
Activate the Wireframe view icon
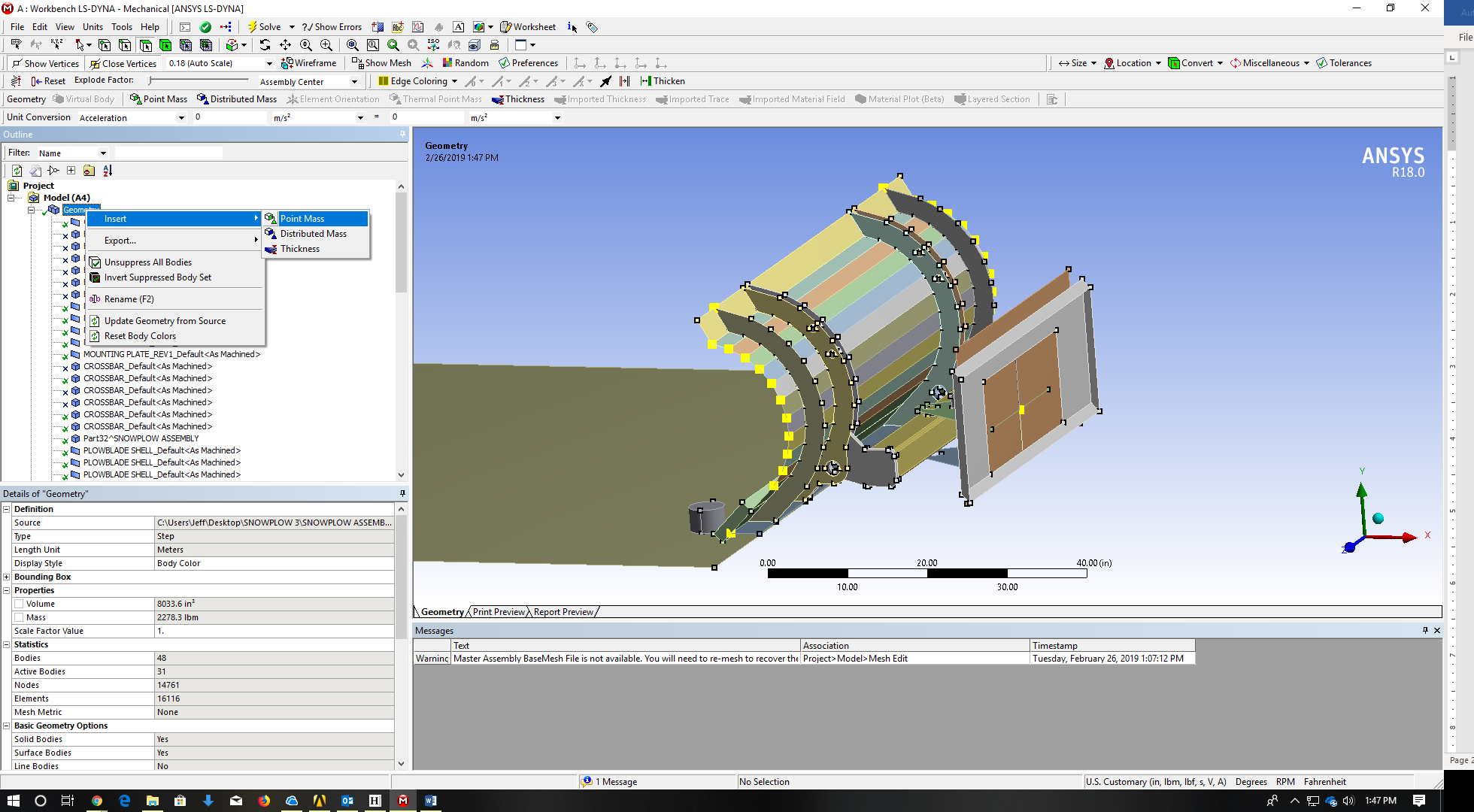[309, 63]
